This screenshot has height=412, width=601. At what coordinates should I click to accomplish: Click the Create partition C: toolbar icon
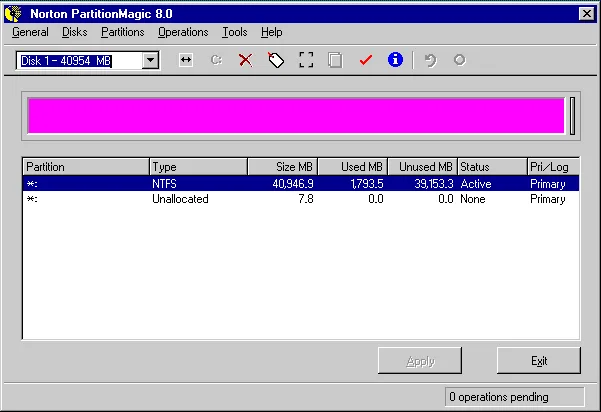[x=216, y=60]
